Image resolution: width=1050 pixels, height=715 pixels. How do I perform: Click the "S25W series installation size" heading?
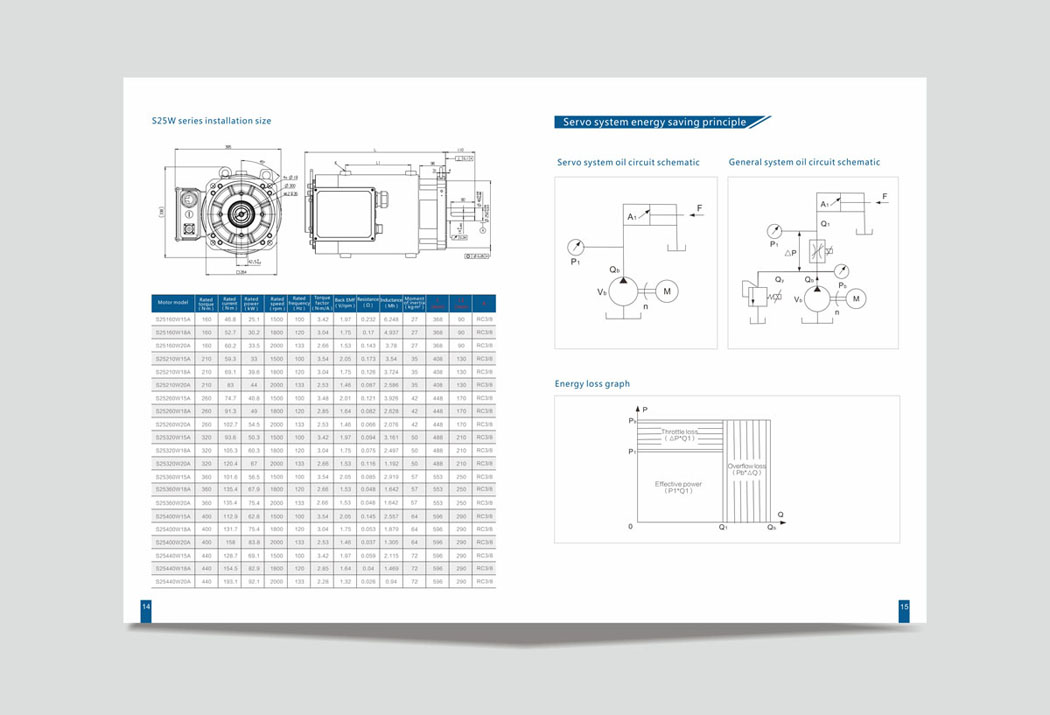tap(211, 121)
